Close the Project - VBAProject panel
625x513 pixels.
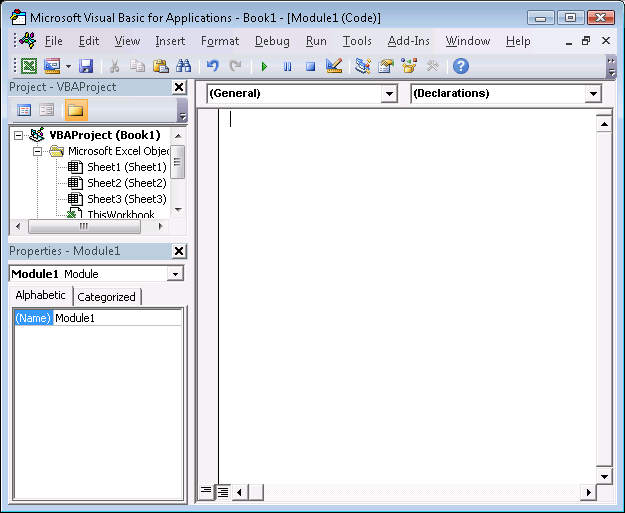(179, 87)
